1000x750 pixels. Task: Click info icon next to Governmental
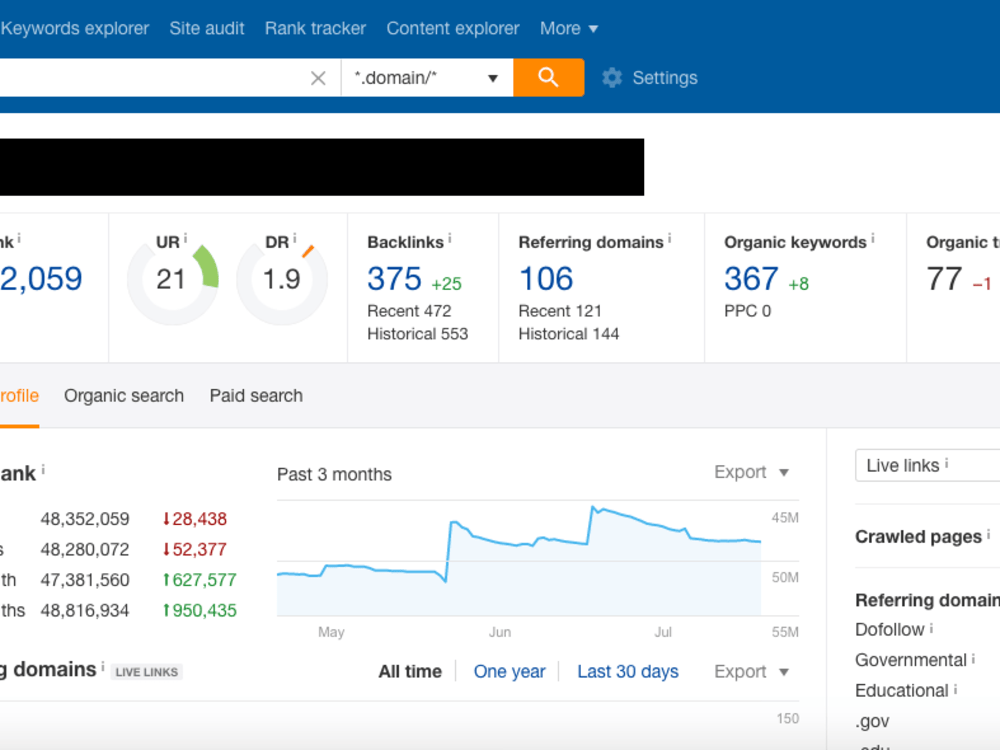tap(973, 658)
